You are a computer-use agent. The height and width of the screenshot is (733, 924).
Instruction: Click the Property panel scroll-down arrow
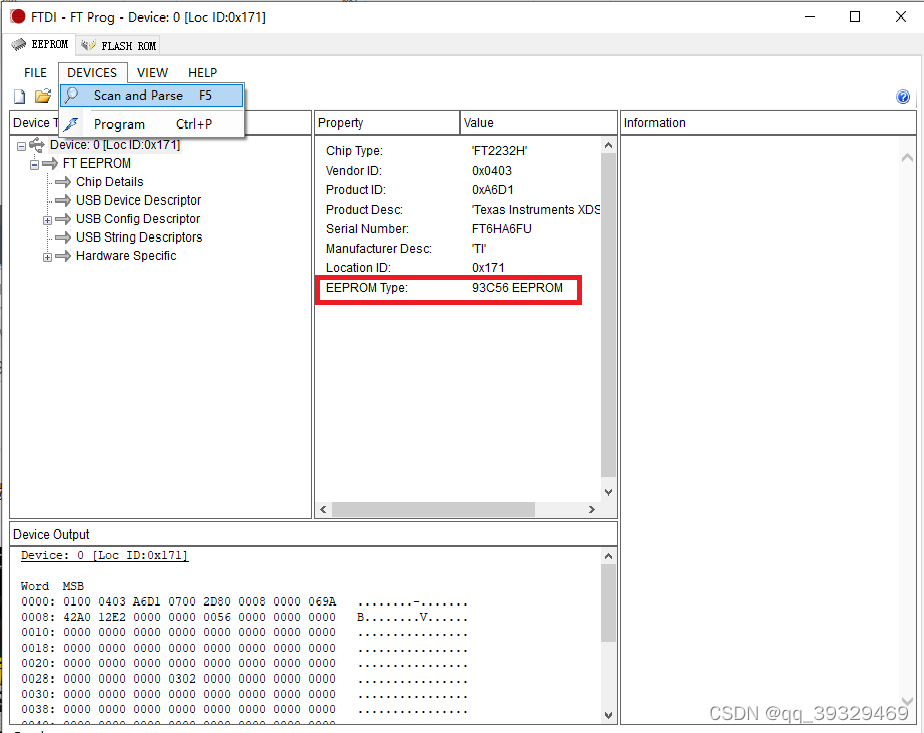click(608, 492)
